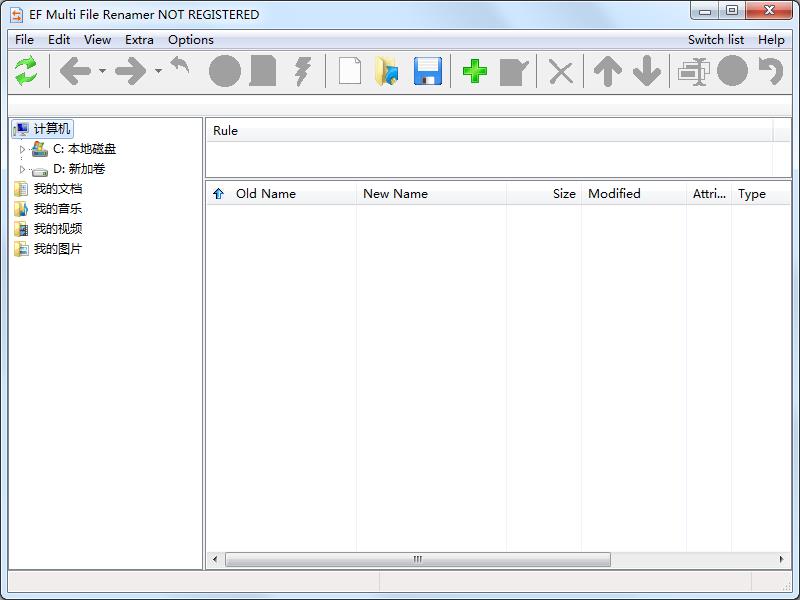Click the horizontal scrollbar right arrow
The width and height of the screenshot is (800, 600).
coord(782,560)
